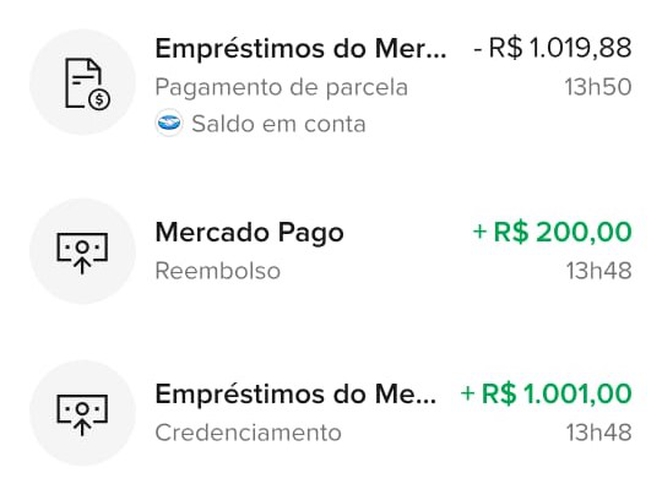This screenshot has height=500, width=662.
Task: Click the plus sign before R$ 200,00
Action: [x=480, y=233]
